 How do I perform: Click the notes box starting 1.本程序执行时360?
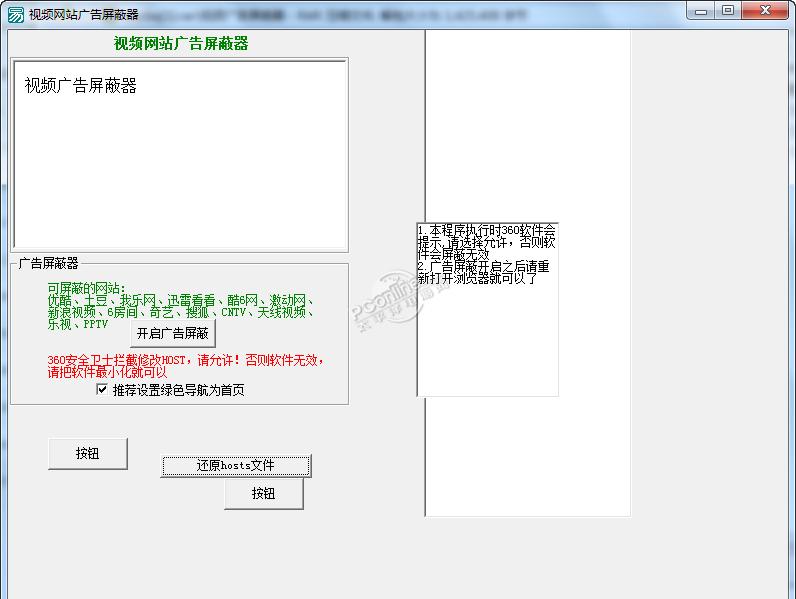click(x=488, y=309)
